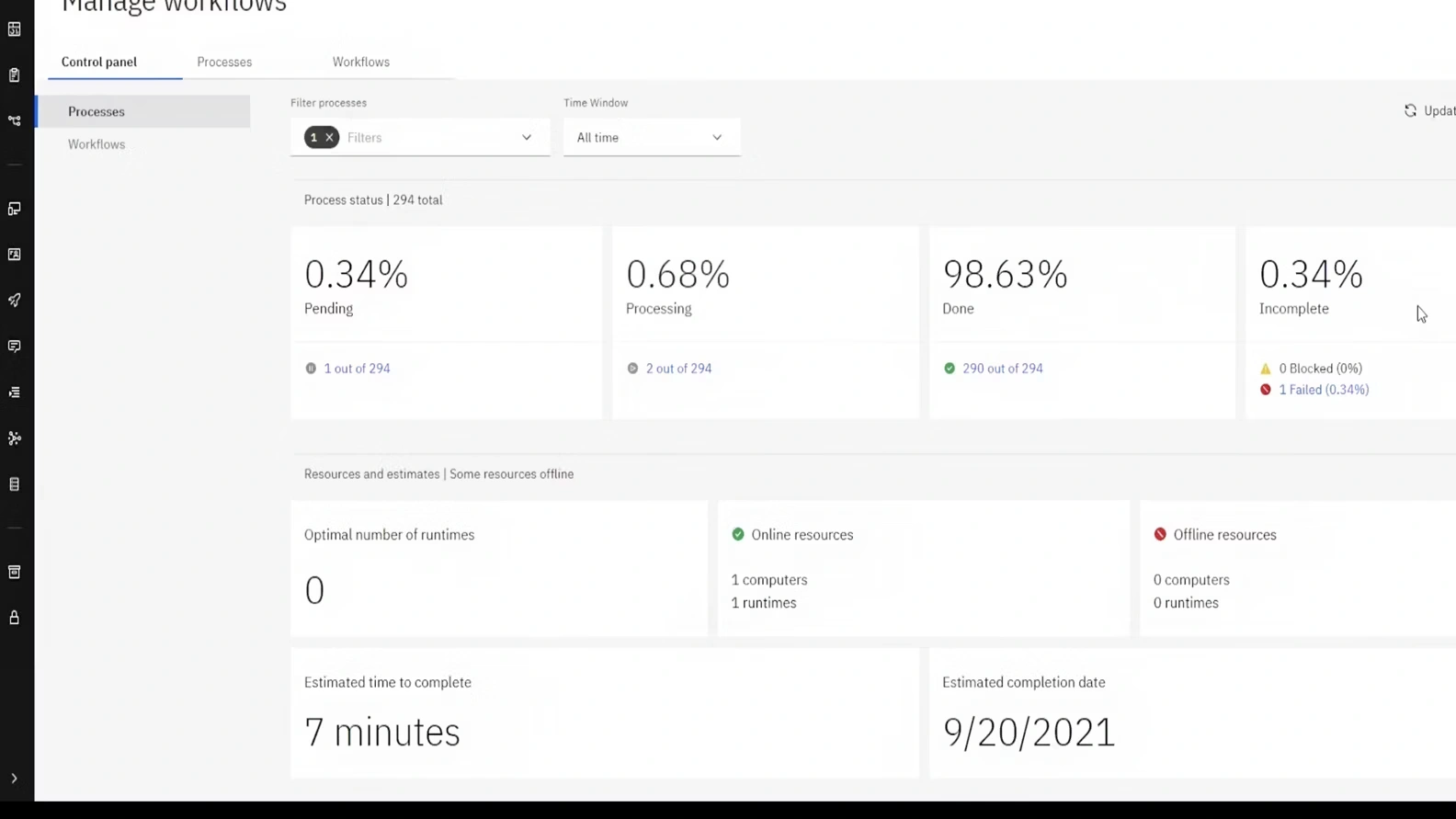Click the archive box icon in sidebar

tap(15, 572)
